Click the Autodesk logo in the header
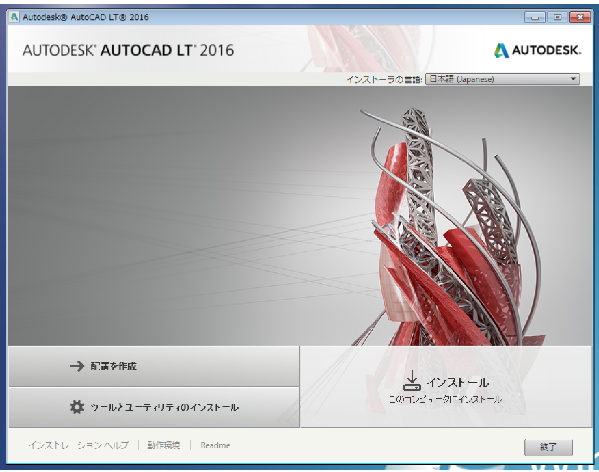 537,50
